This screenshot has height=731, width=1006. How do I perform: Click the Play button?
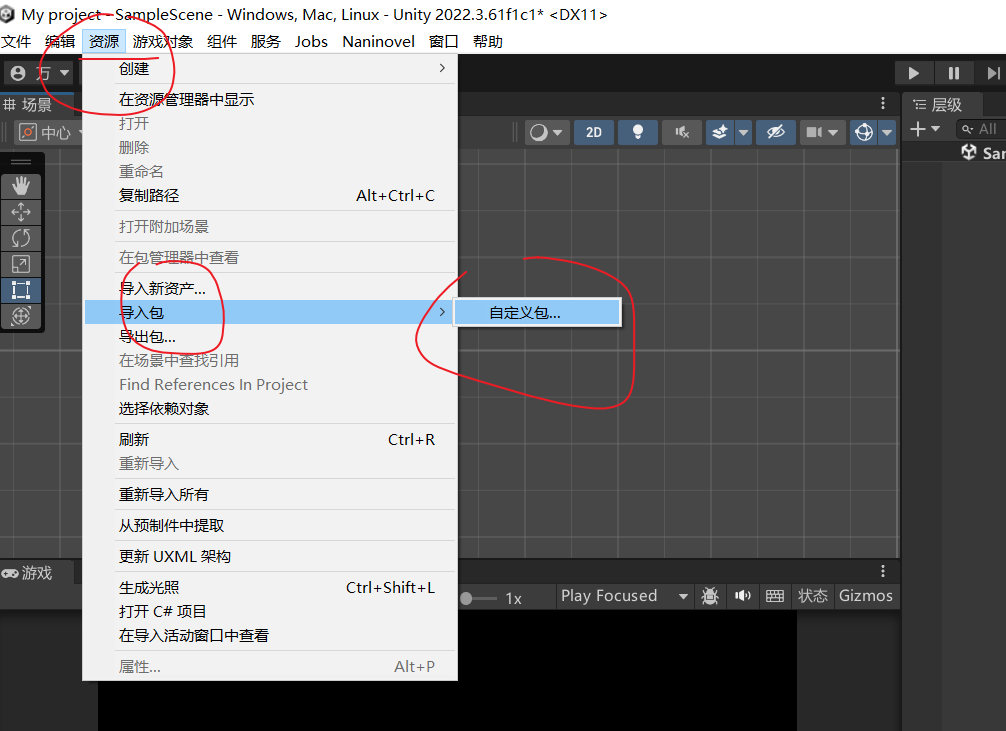(x=914, y=73)
